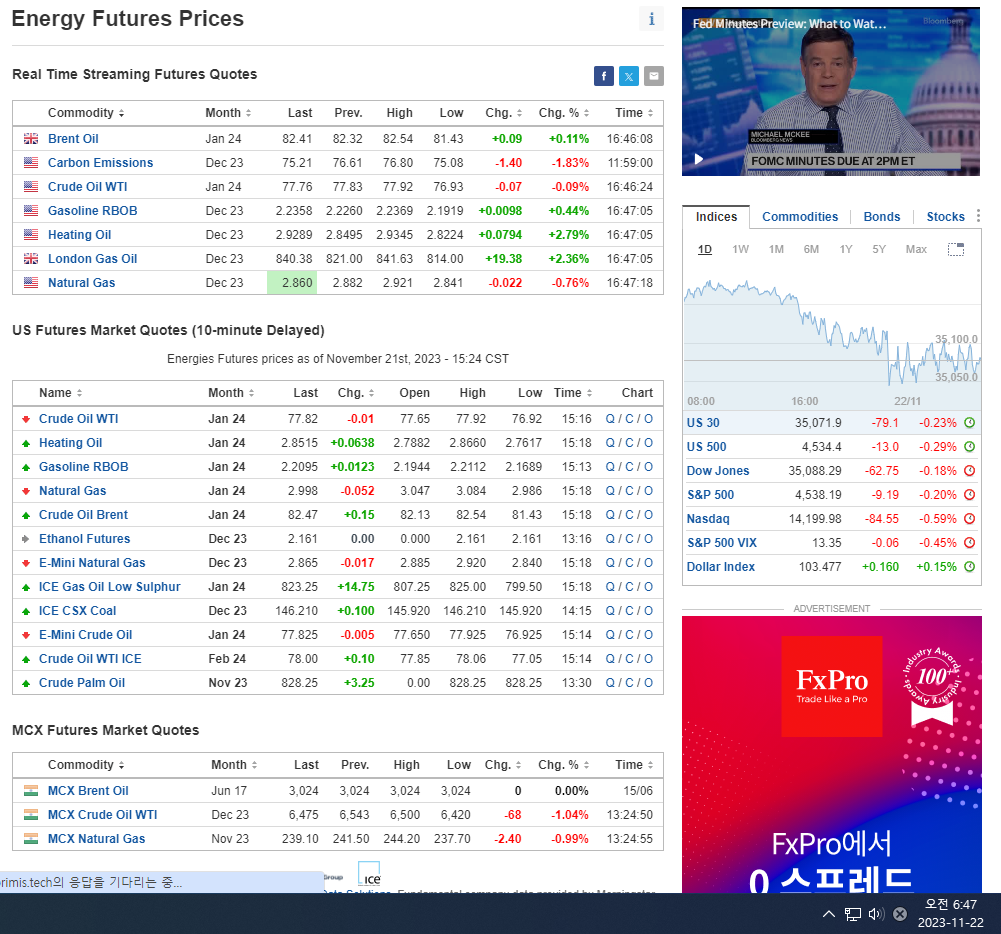
Task: Click the UK flag beside Brent Oil
Action: pos(31,139)
